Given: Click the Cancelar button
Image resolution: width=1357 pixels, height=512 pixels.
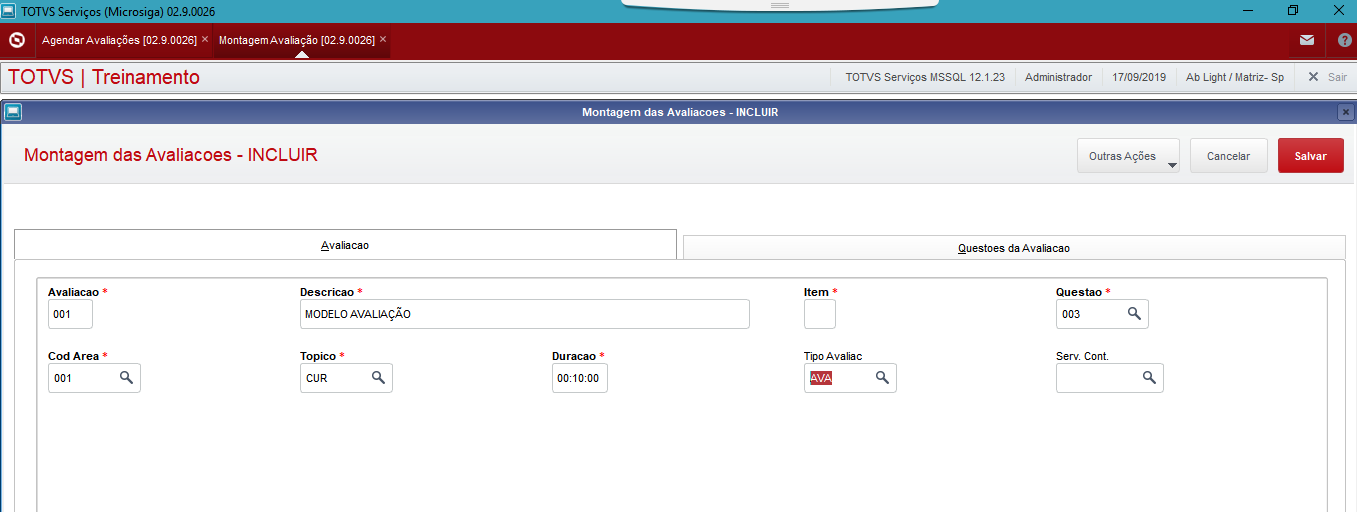Looking at the screenshot, I should pyautogui.click(x=1229, y=156).
